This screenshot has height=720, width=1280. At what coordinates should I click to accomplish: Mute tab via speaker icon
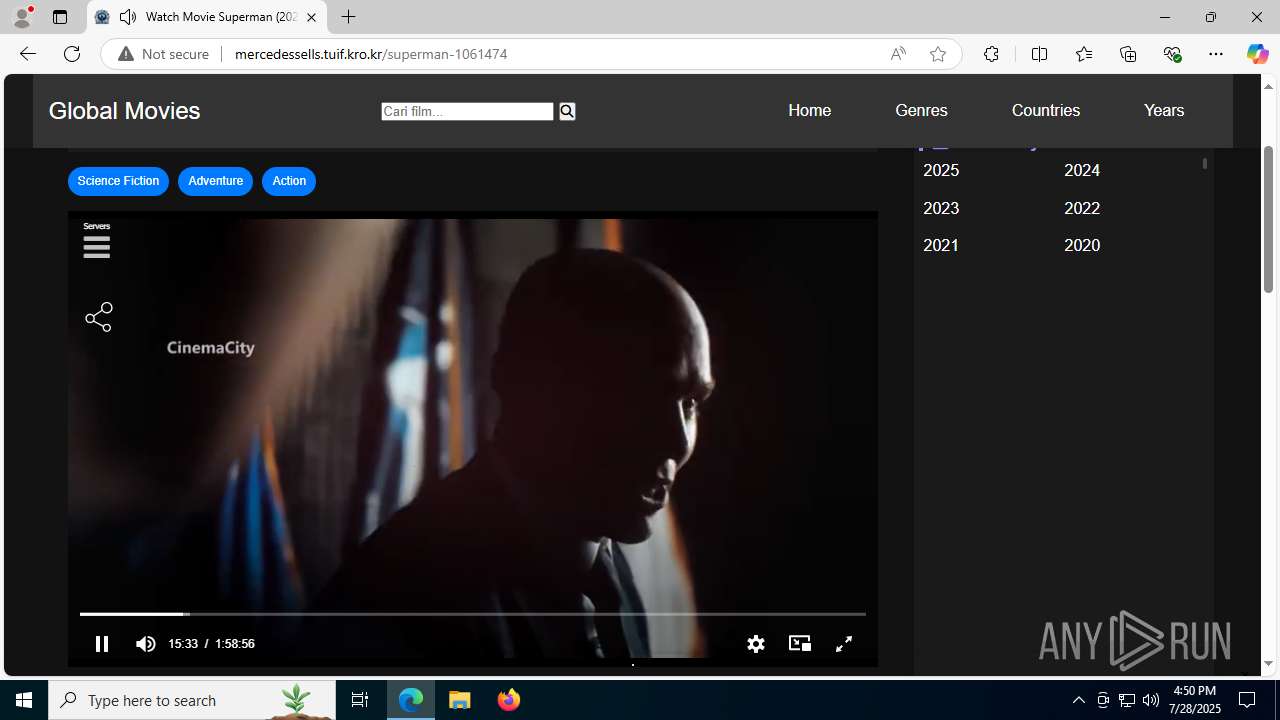coord(127,17)
